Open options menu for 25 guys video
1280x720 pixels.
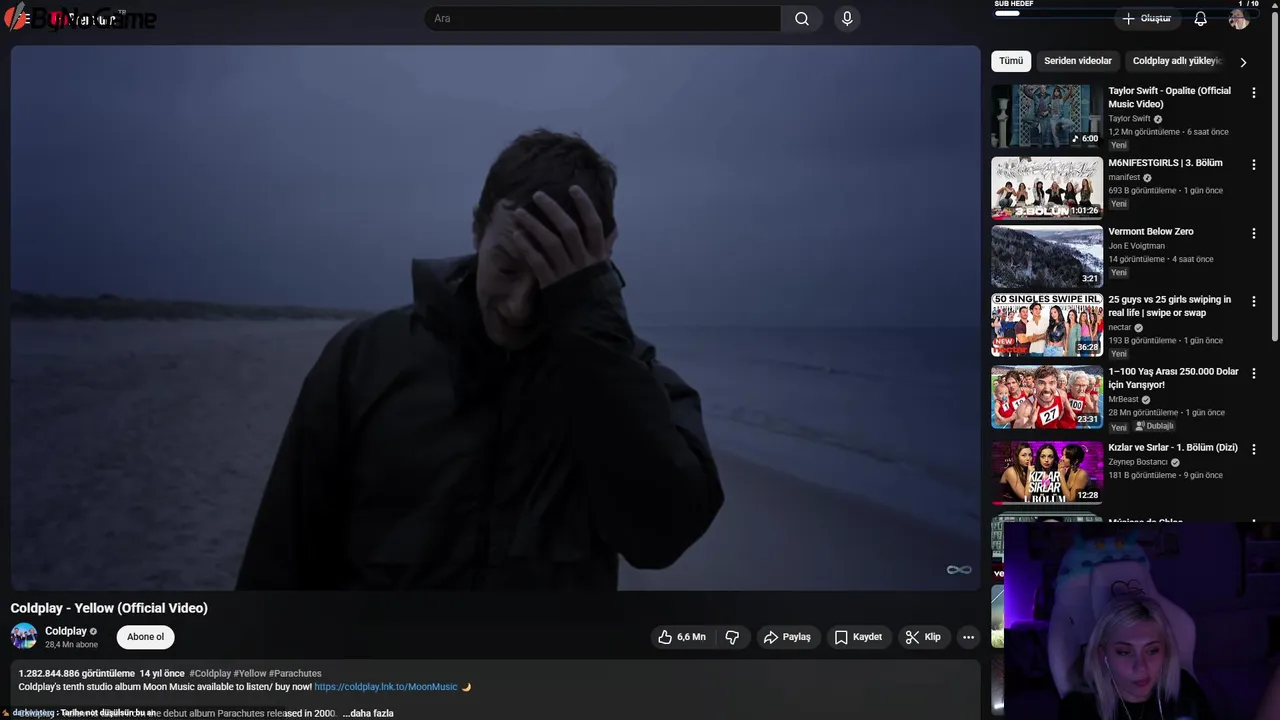tap(1253, 301)
